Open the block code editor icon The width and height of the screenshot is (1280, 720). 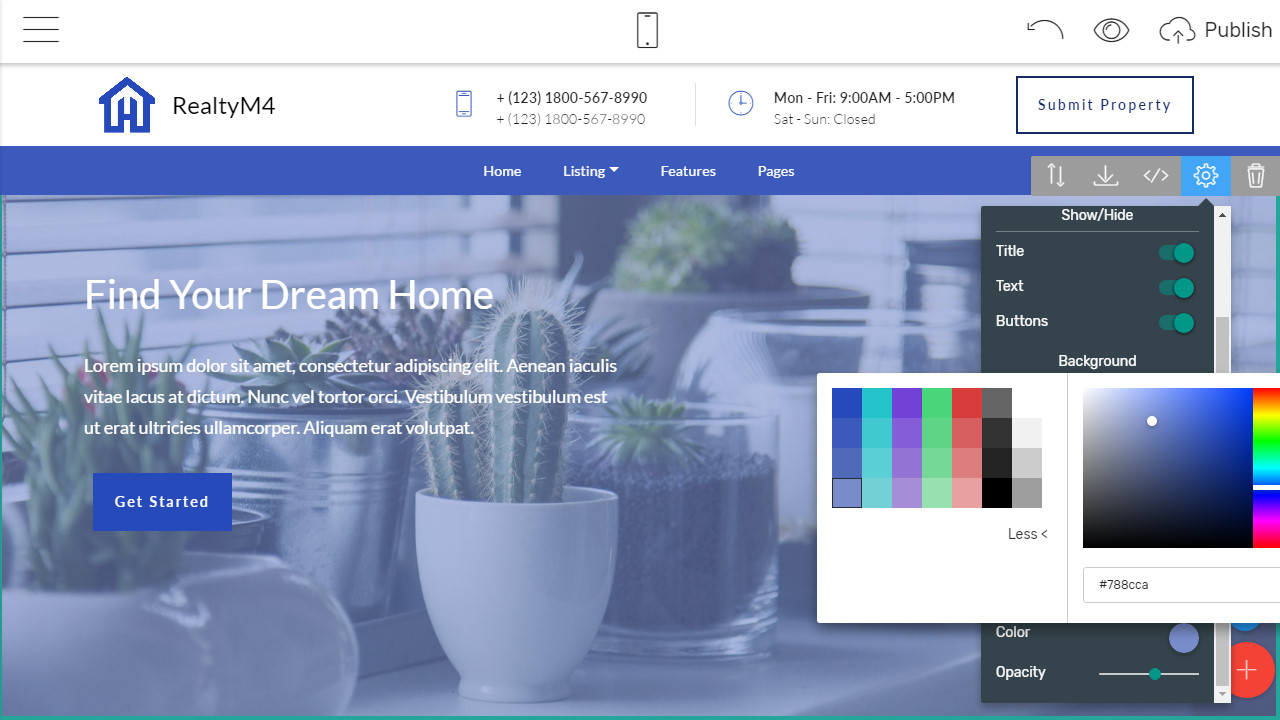pyautogui.click(x=1156, y=176)
